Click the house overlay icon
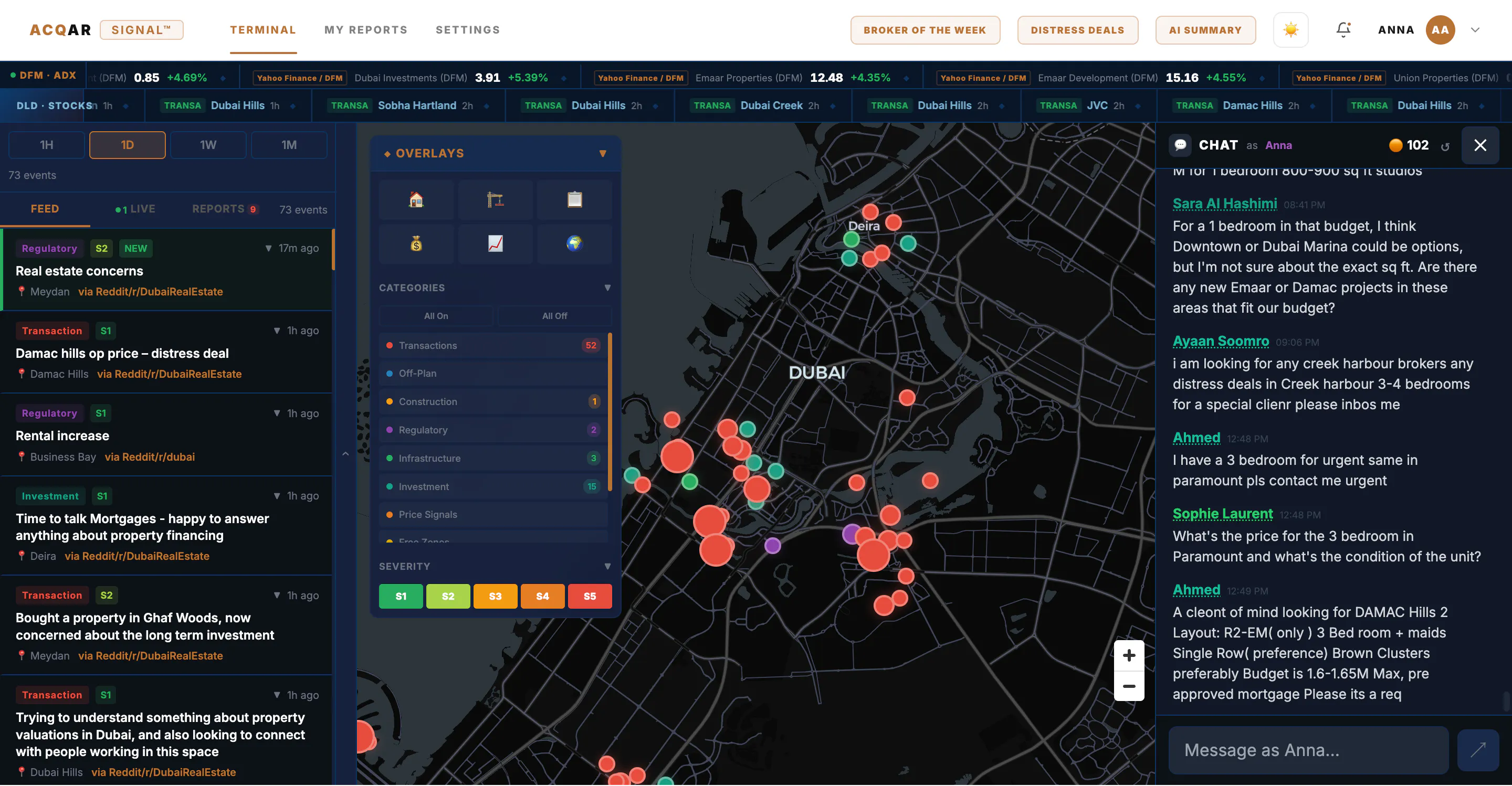Image resolution: width=1512 pixels, height=786 pixels. tap(416, 200)
